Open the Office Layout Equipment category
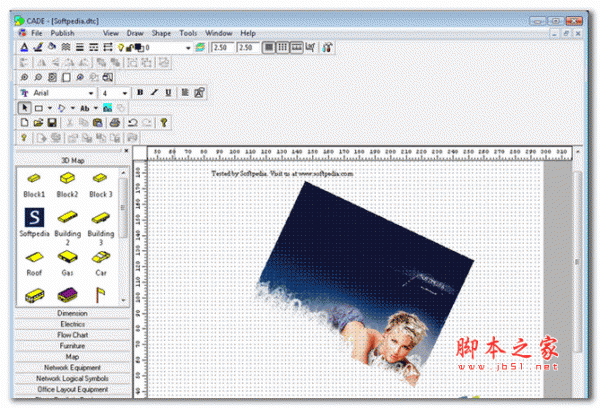The width and height of the screenshot is (600, 408). 72,389
